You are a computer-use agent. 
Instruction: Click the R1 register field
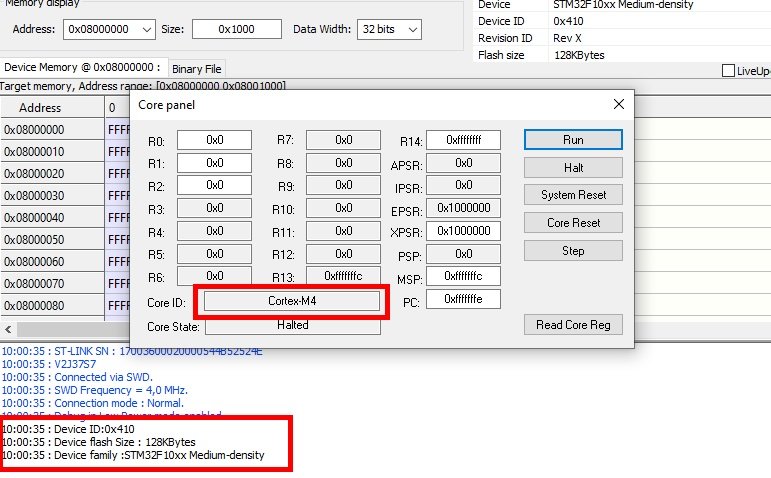click(x=214, y=163)
